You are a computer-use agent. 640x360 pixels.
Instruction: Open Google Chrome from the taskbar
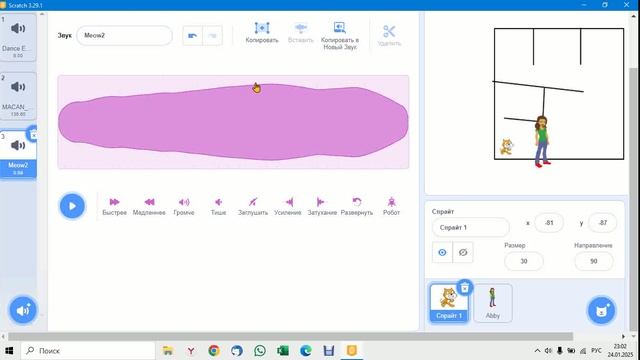(213, 351)
